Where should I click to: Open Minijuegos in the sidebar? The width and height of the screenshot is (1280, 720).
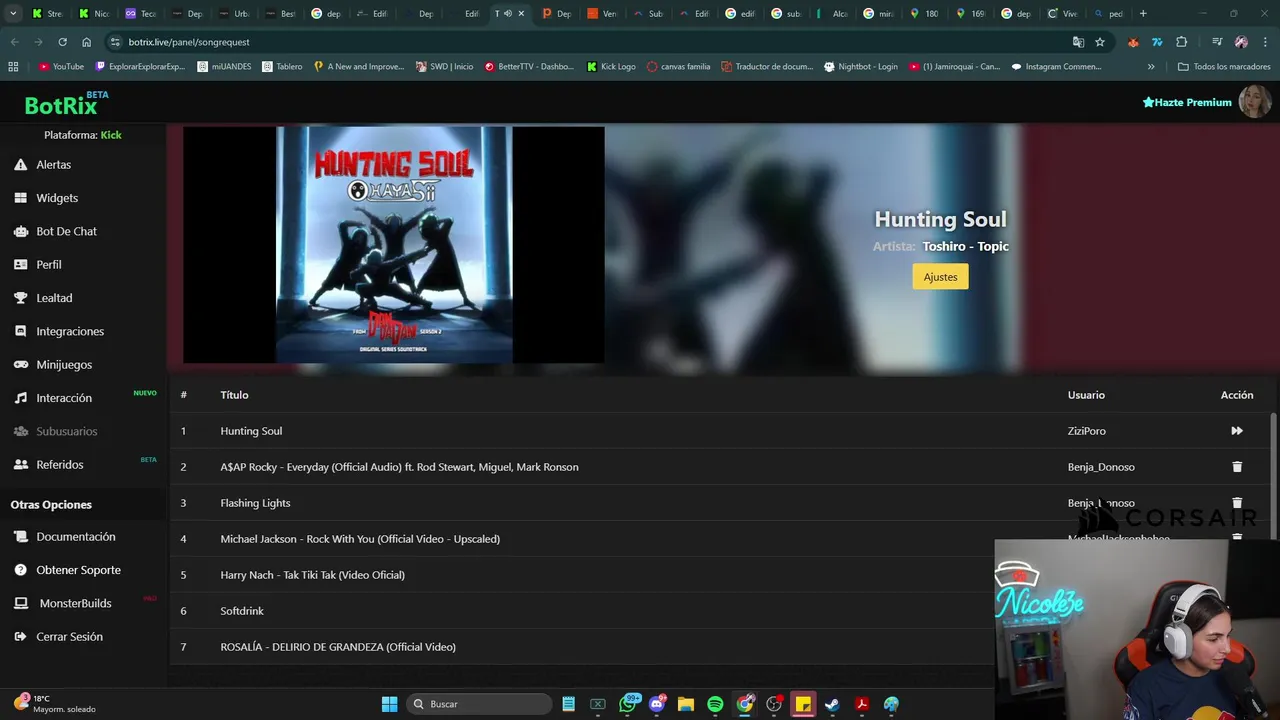click(64, 364)
